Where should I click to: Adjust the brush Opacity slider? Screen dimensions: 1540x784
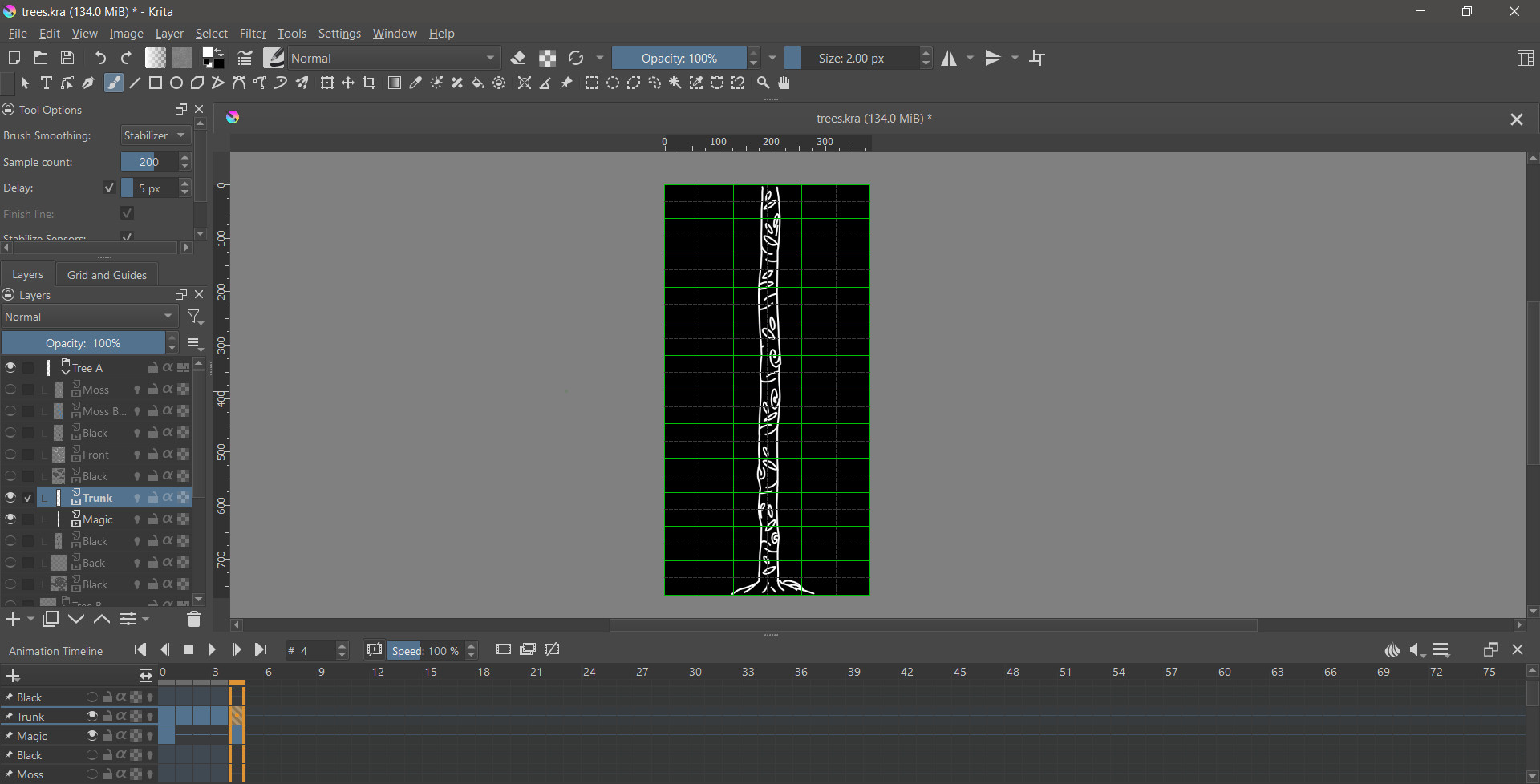(679, 58)
